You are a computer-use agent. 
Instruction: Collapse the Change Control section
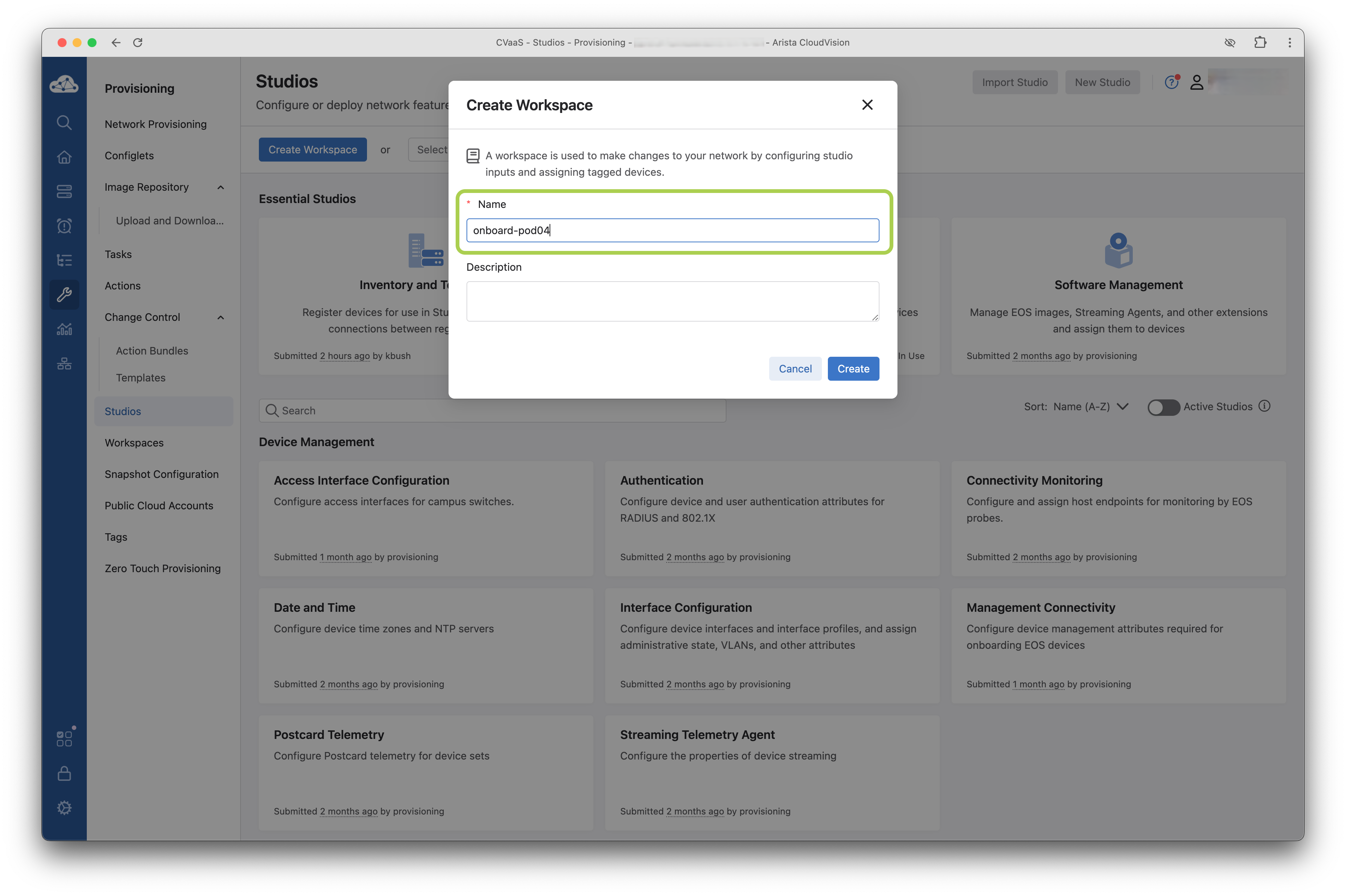tap(221, 318)
